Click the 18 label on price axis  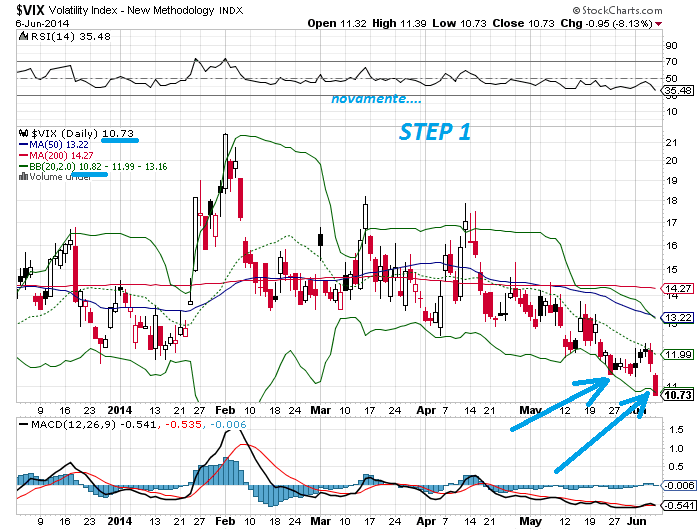click(x=671, y=200)
